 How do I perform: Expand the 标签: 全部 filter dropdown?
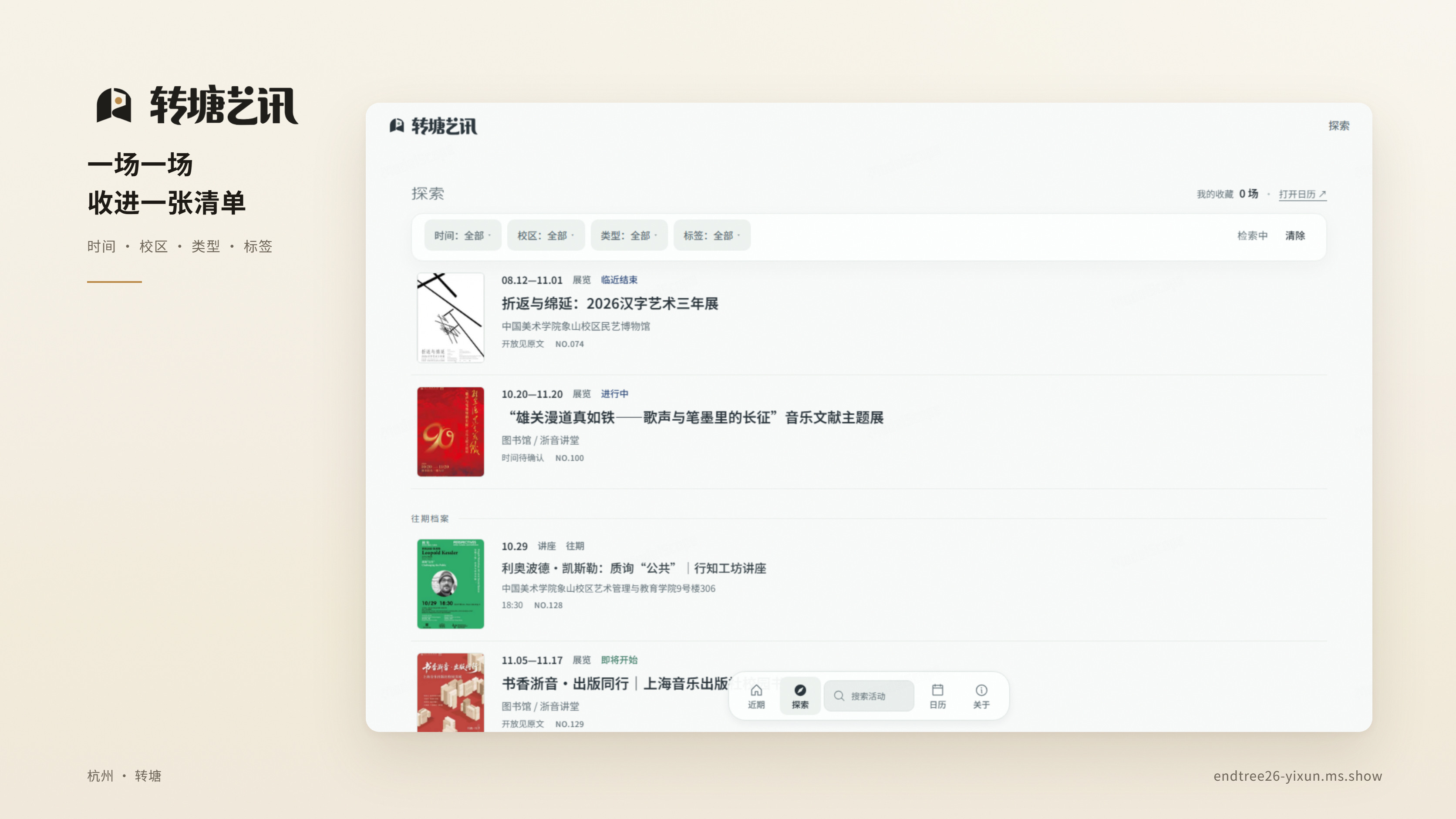(x=711, y=235)
